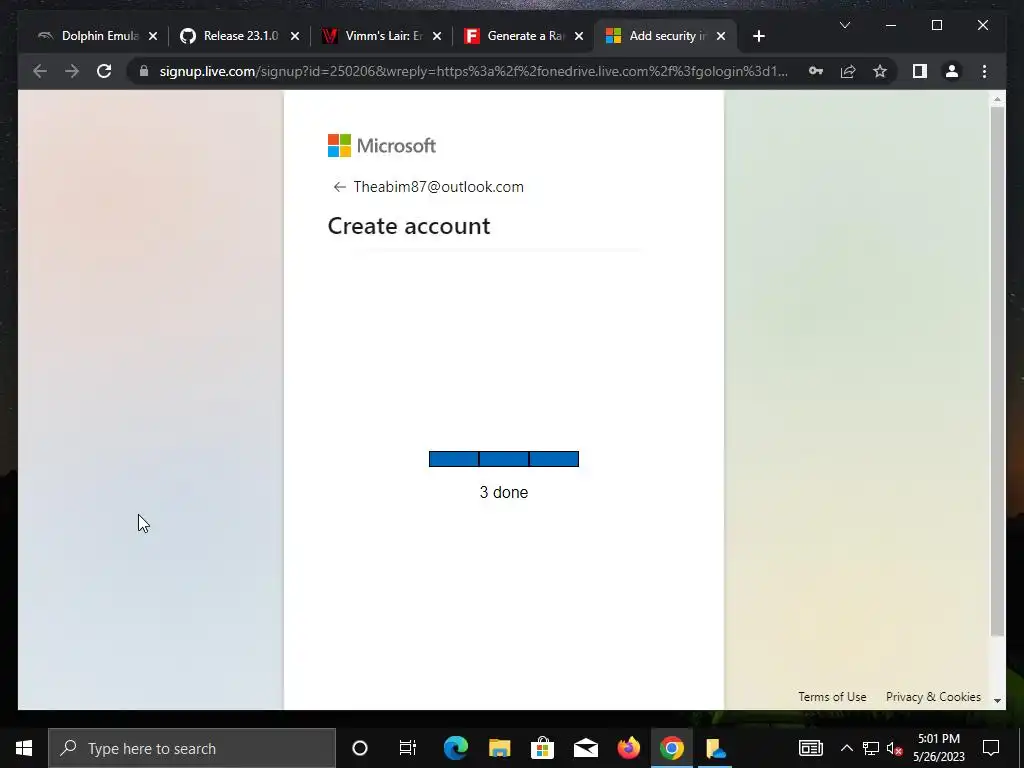
Task: Go back to the previous page
Action: point(40,71)
